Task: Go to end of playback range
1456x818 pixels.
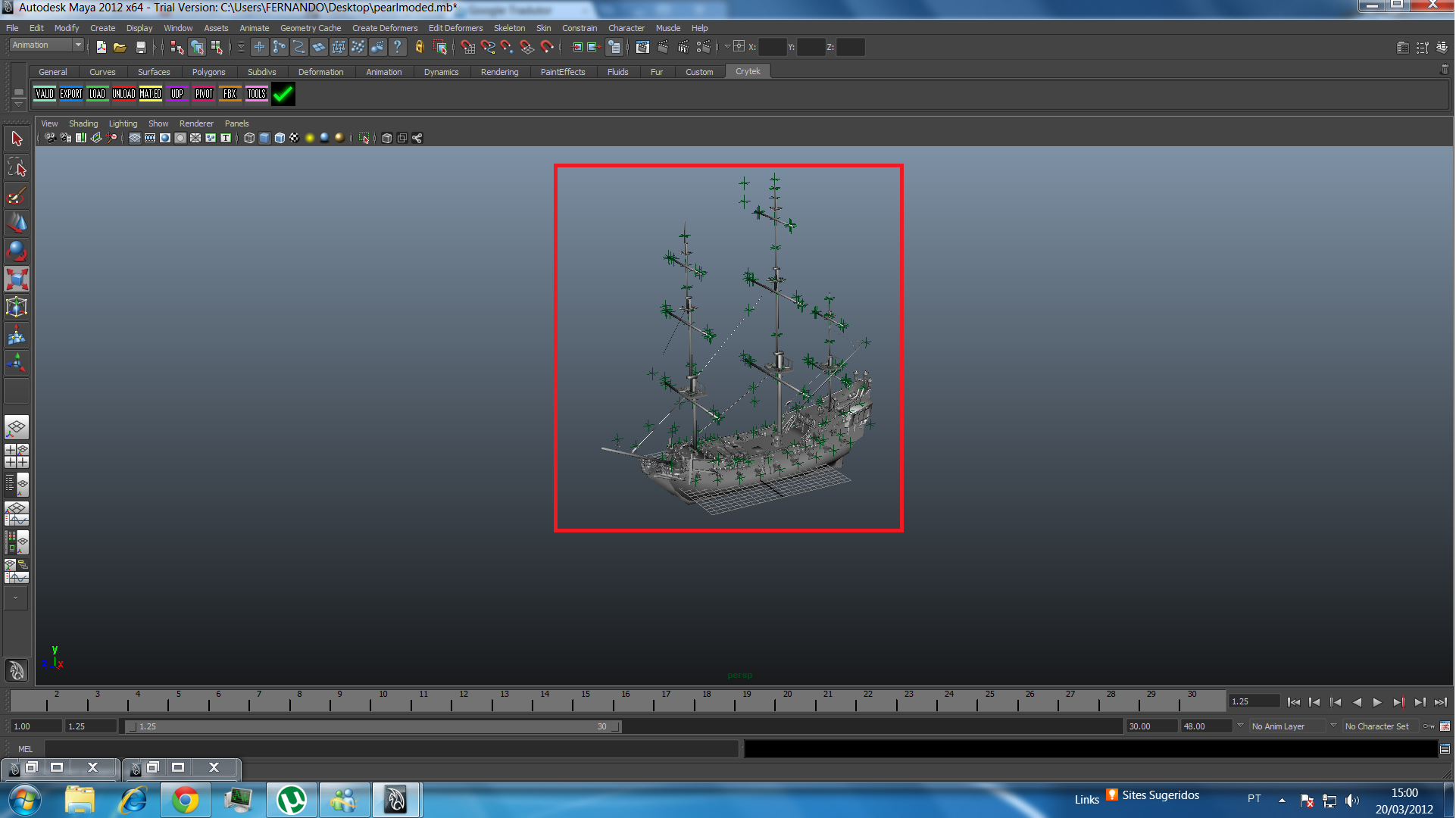Action: (1441, 702)
